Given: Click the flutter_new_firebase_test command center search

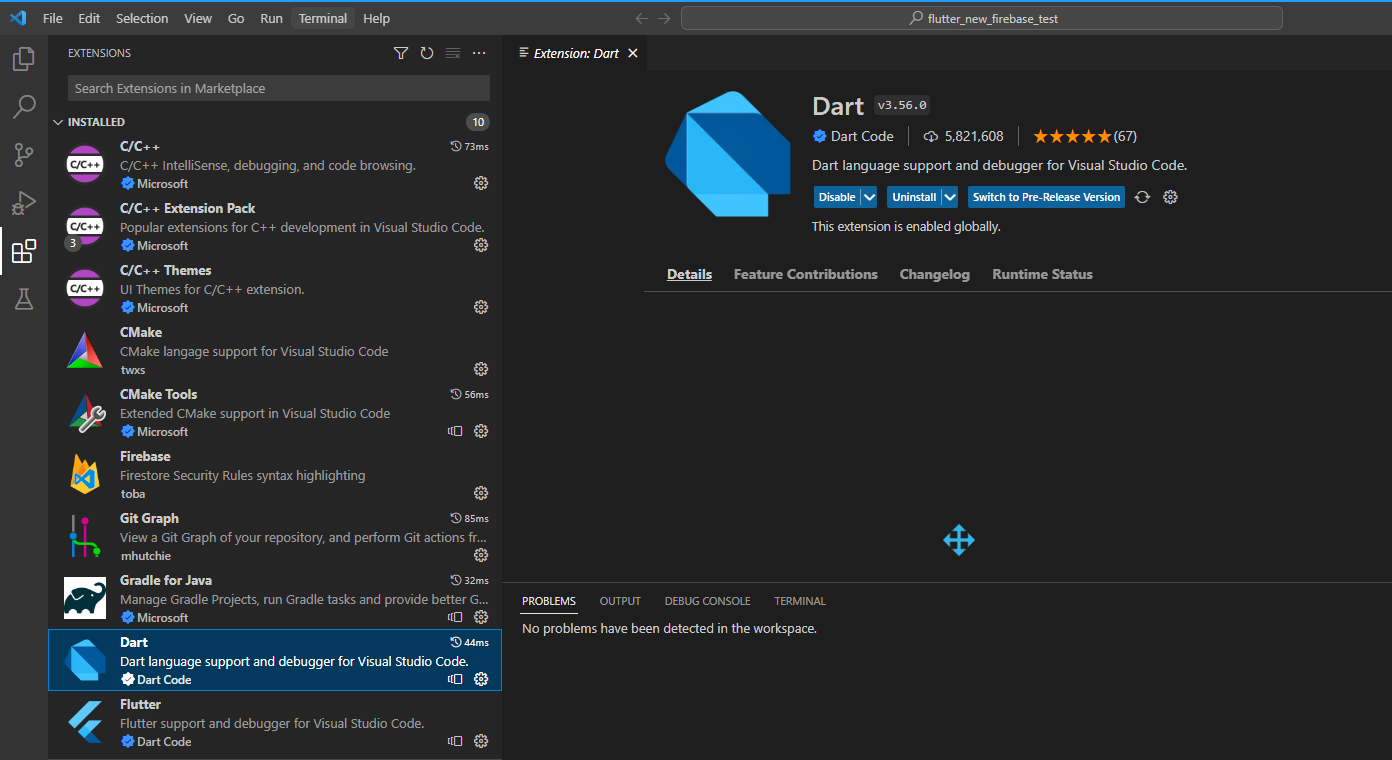Looking at the screenshot, I should (x=982, y=18).
